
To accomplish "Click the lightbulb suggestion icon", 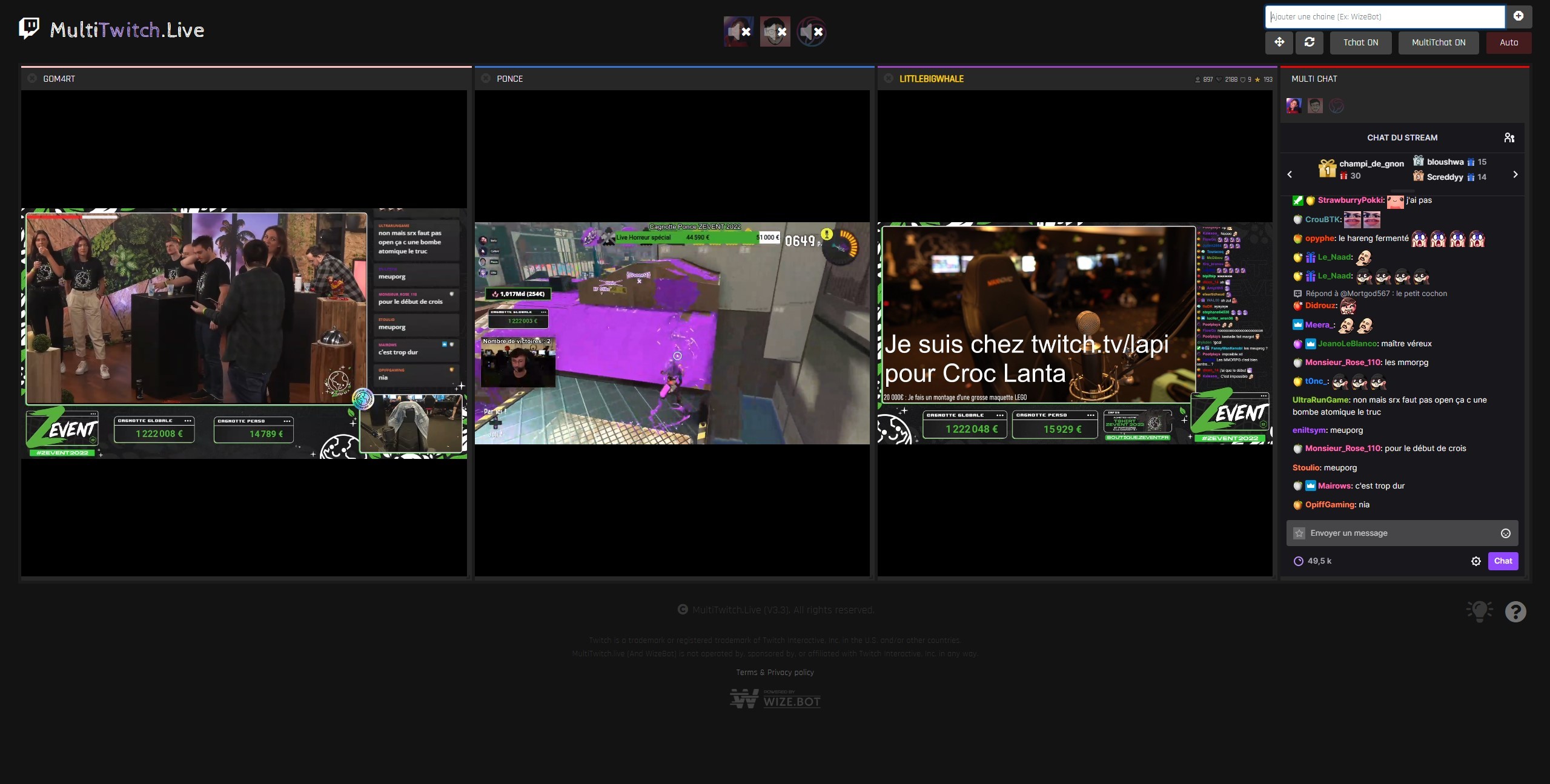I will [1479, 611].
